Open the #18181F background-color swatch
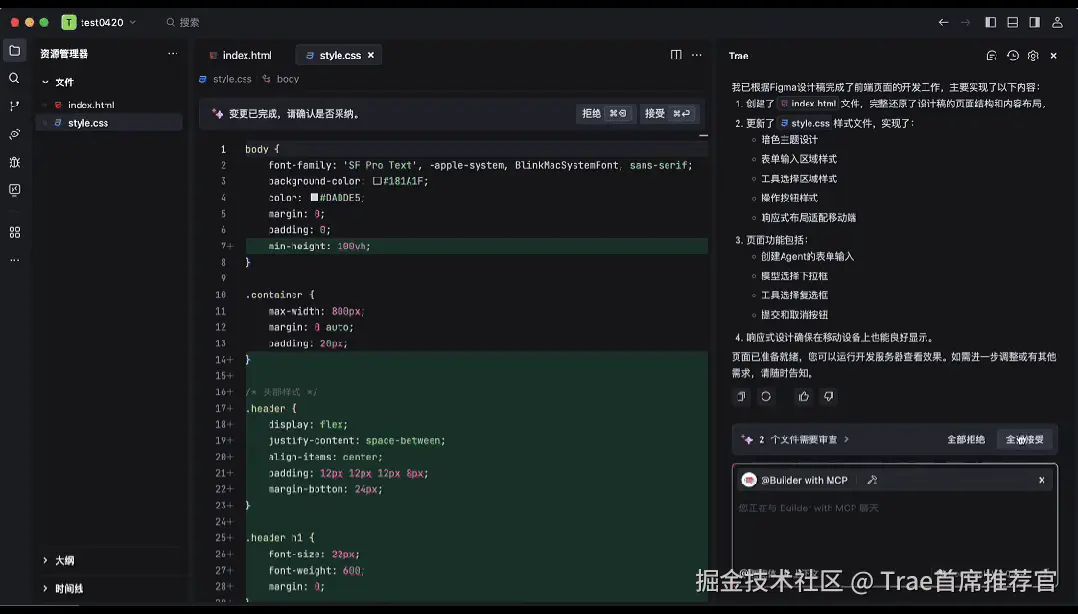The image size is (1078, 614). pyautogui.click(x=377, y=181)
